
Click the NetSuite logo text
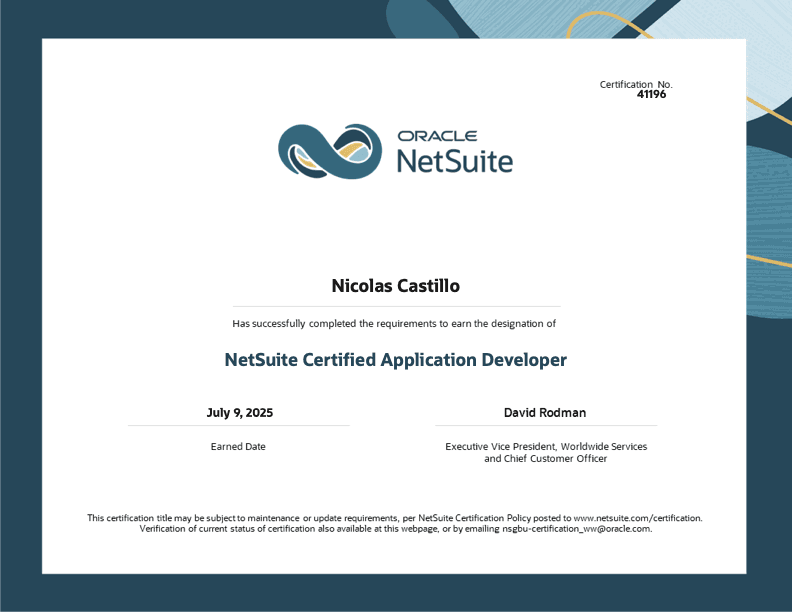[x=455, y=161]
